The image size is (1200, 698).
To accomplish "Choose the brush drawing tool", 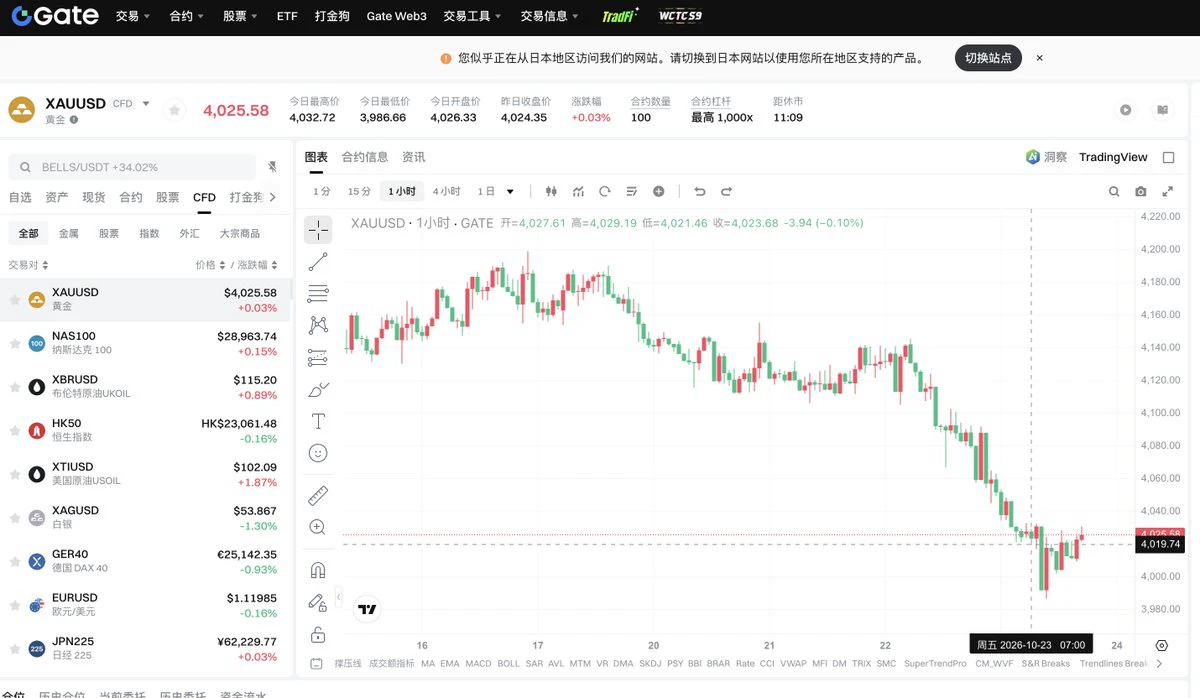I will (x=318, y=389).
